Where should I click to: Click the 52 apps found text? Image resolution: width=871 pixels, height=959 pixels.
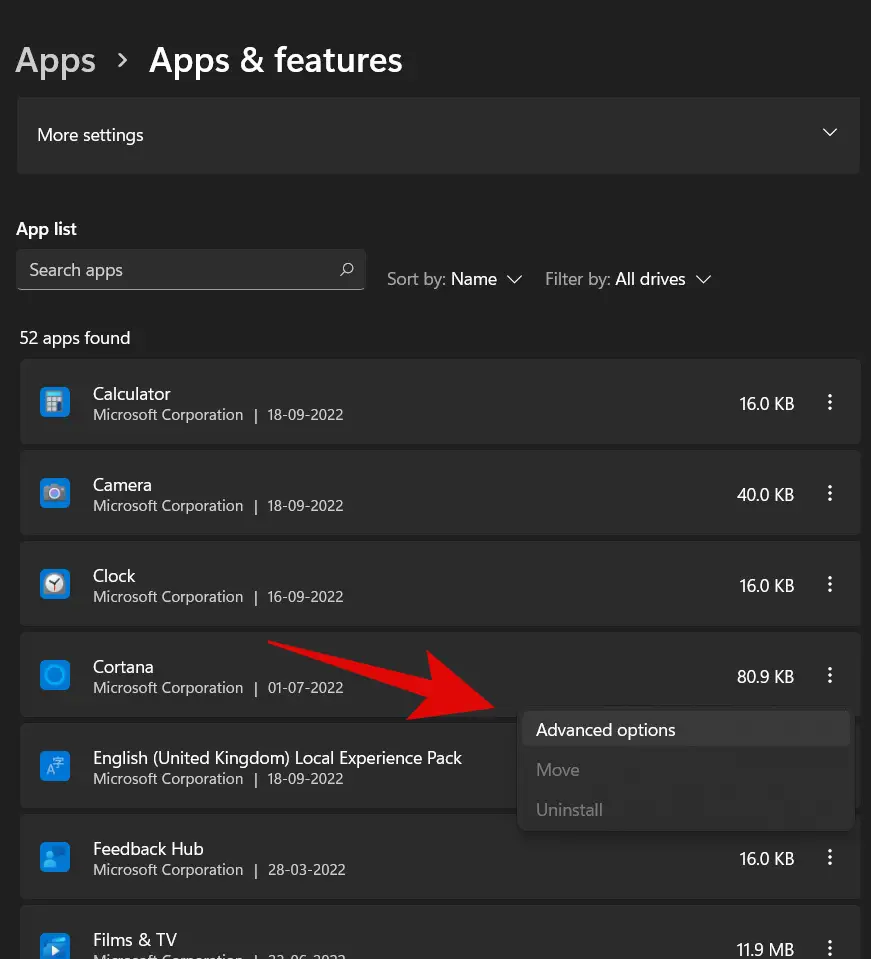[x=75, y=338]
